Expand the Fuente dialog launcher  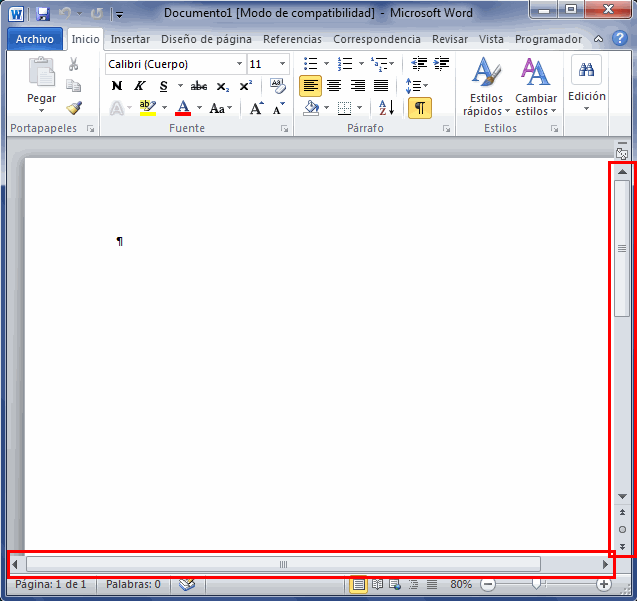(284, 129)
